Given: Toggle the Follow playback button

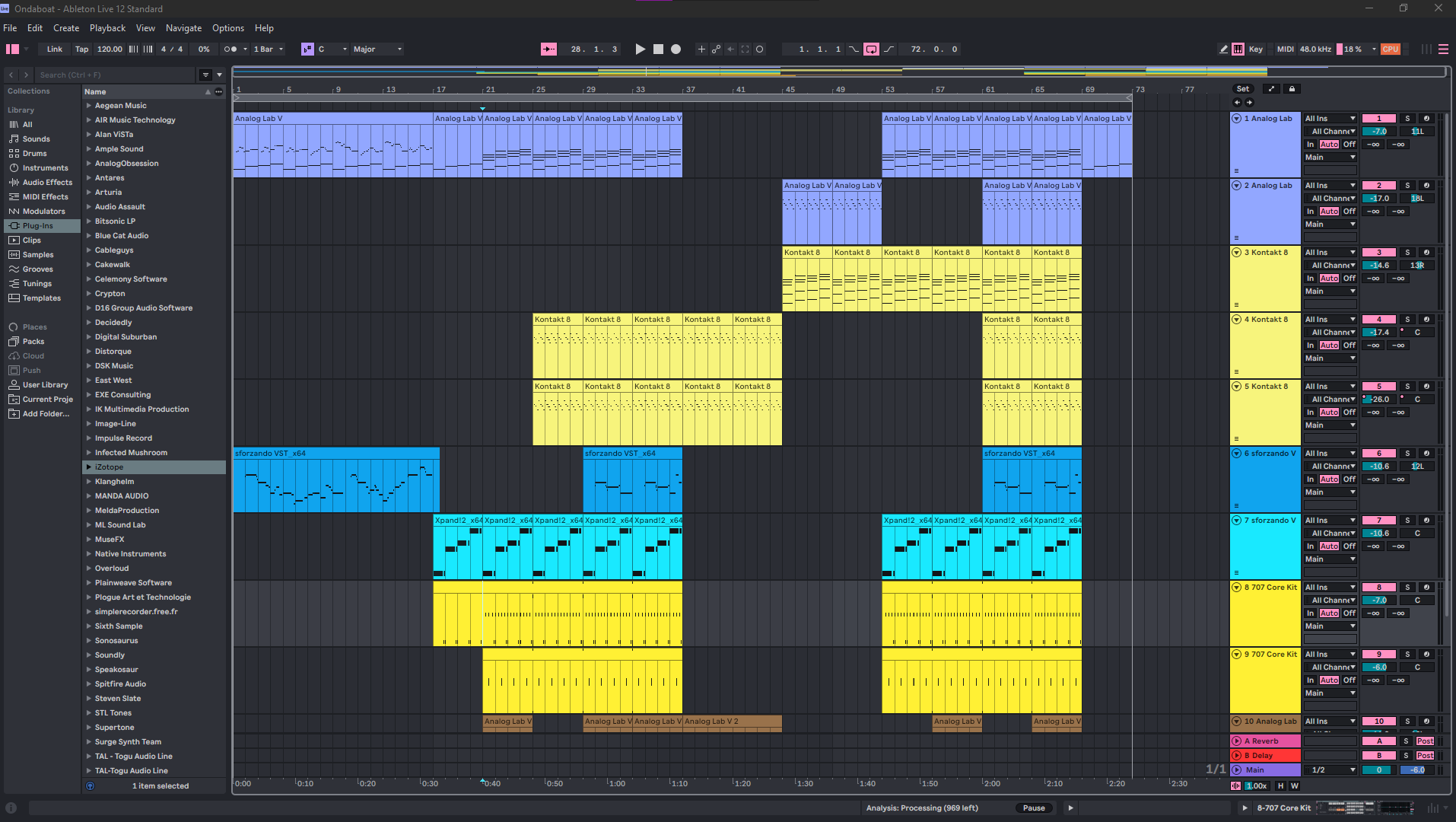Looking at the screenshot, I should (x=548, y=49).
